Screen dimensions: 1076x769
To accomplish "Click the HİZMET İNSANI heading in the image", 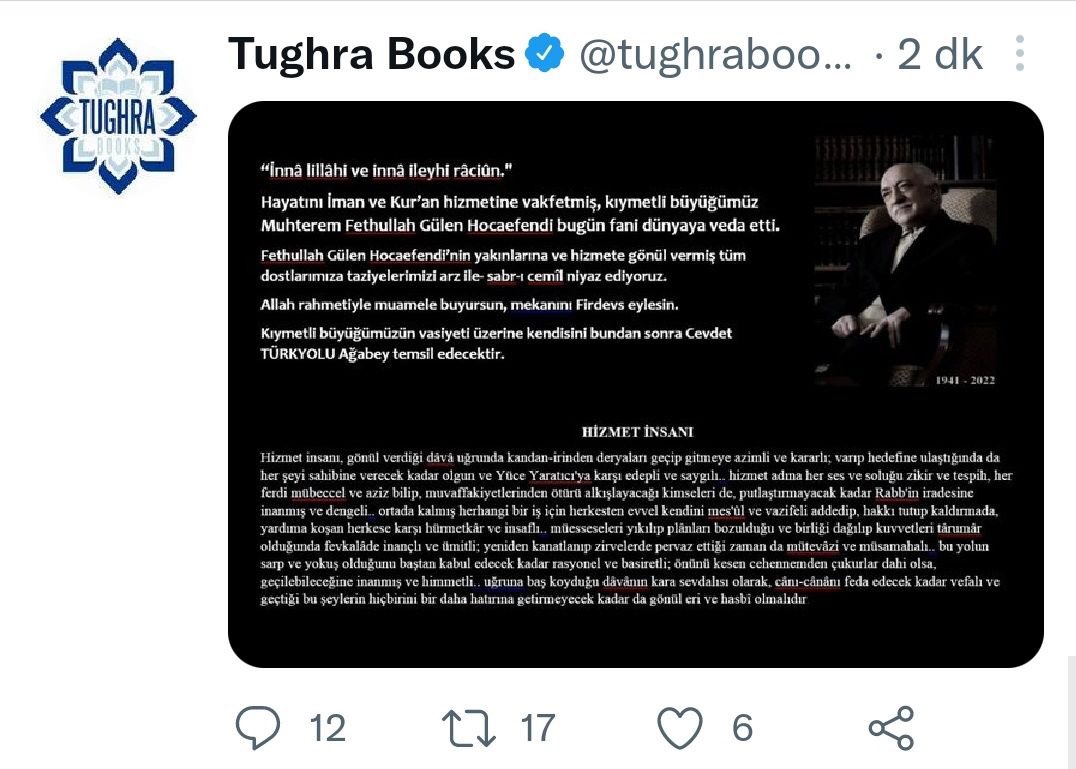I will [x=638, y=431].
